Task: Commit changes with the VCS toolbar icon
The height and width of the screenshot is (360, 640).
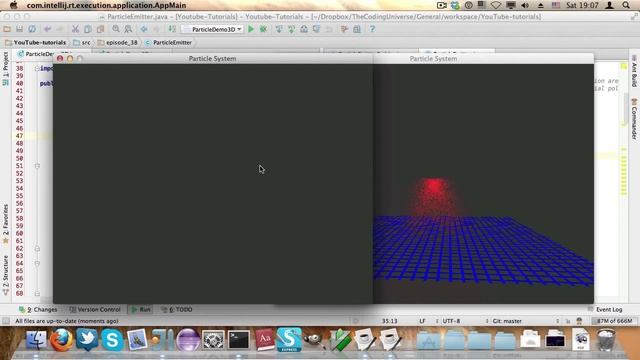Action: click(291, 29)
